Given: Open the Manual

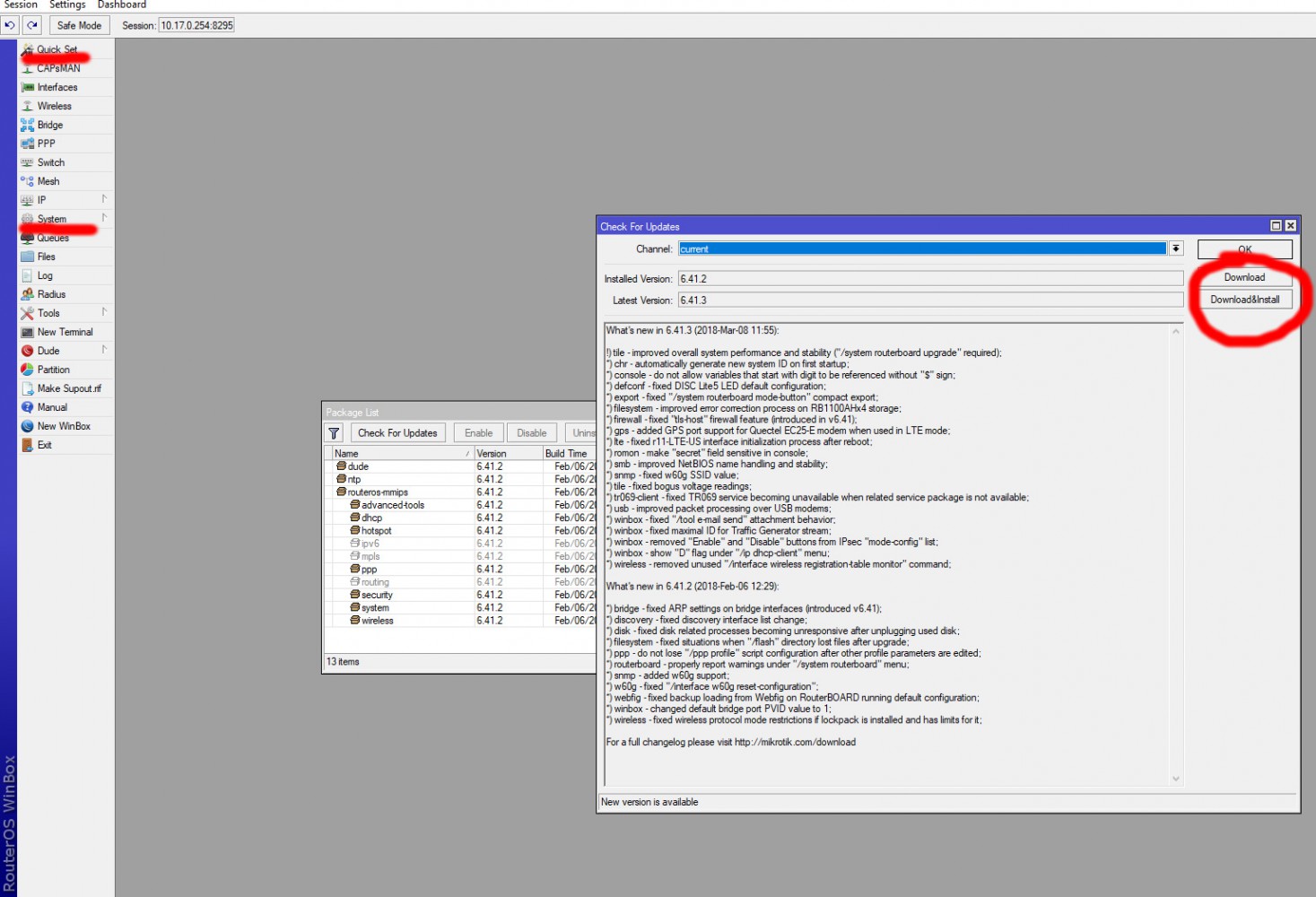Looking at the screenshot, I should (x=52, y=407).
